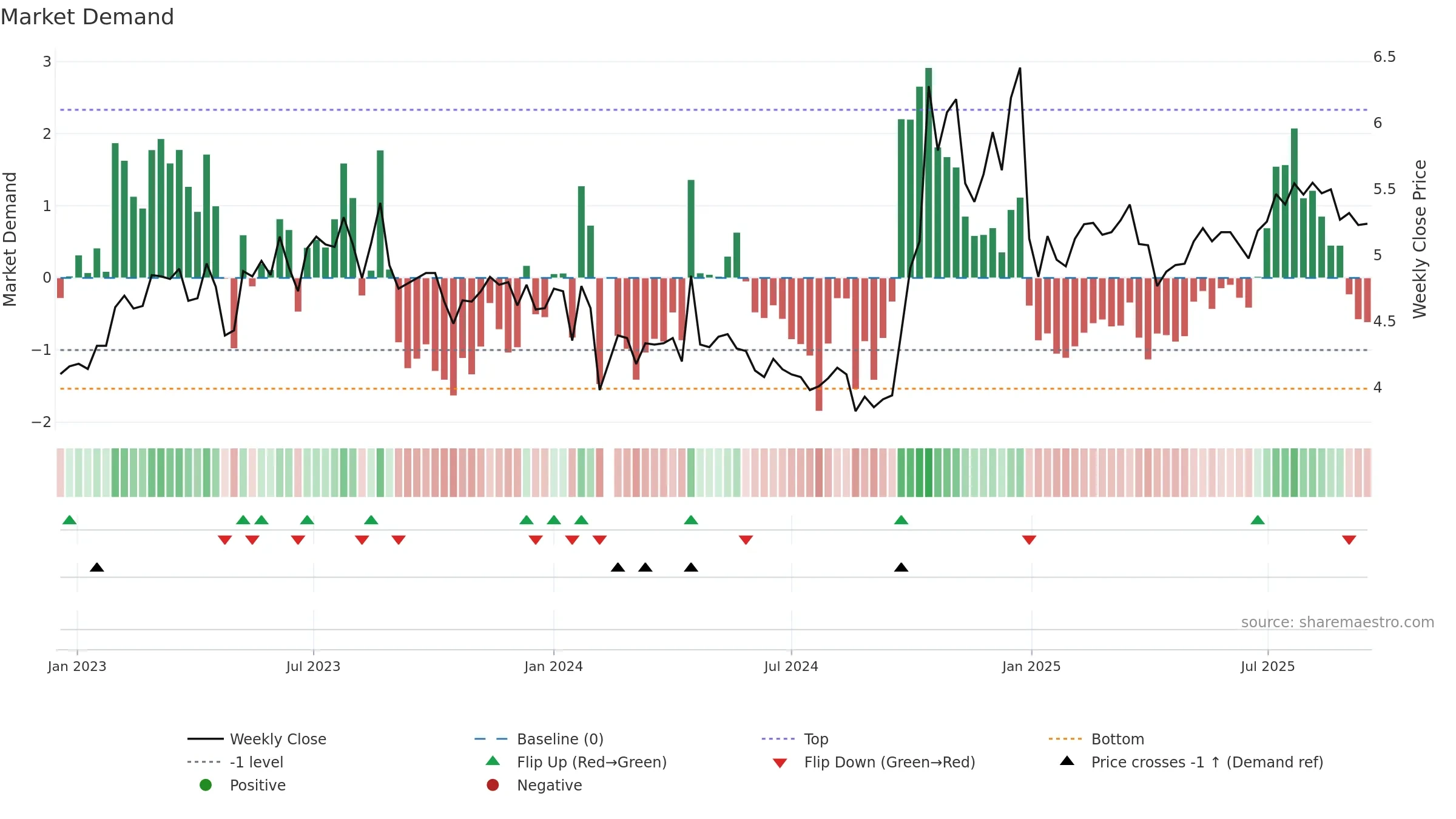Viewport: 1456px width, 819px height.
Task: Select the rightmost red flip-down triangle marker
Action: (x=1349, y=540)
